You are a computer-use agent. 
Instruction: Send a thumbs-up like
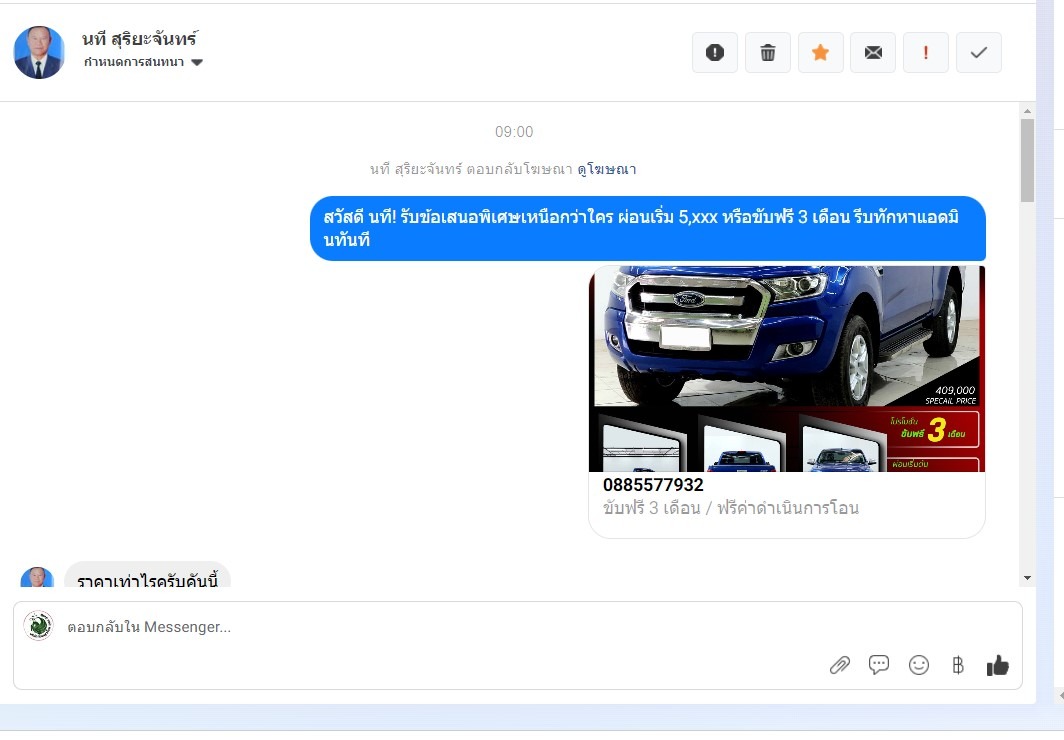(998, 665)
